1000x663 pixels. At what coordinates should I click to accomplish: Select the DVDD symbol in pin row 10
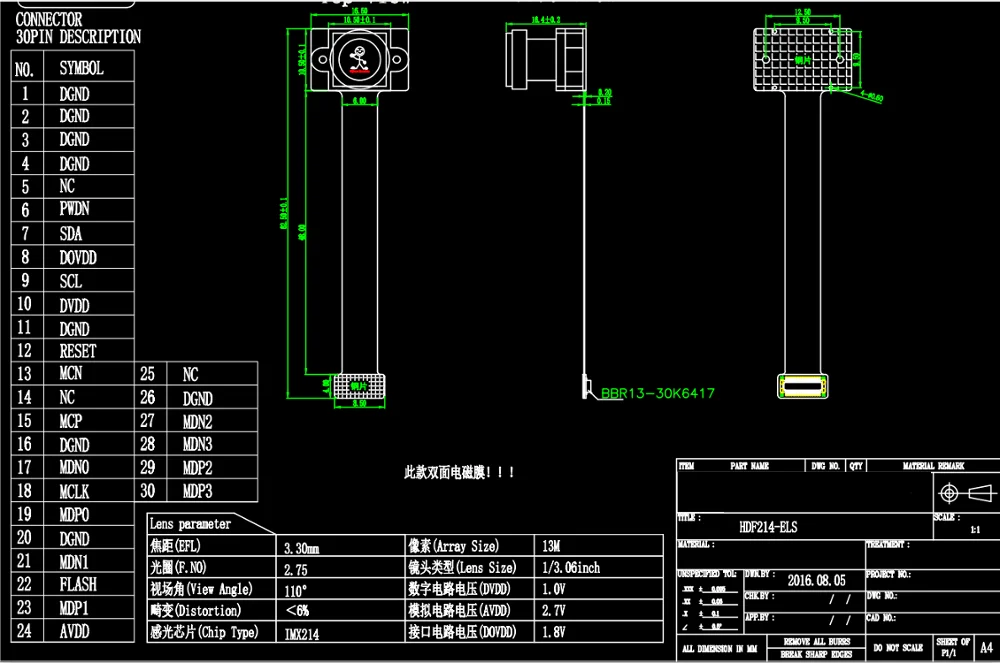click(75, 305)
